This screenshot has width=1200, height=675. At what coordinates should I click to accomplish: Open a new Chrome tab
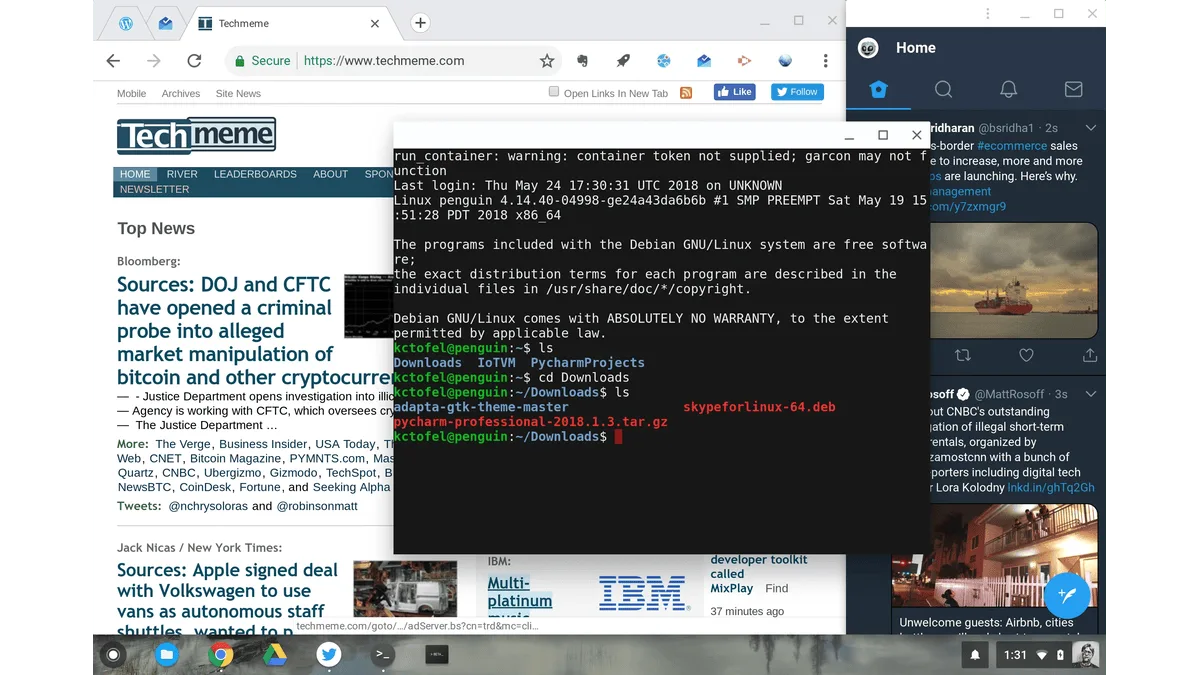click(421, 23)
